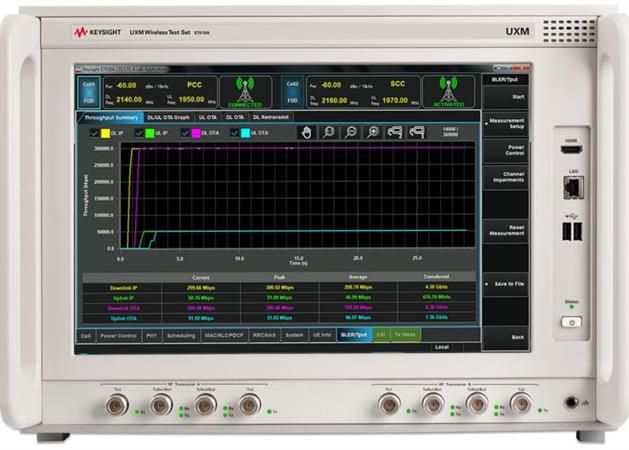Click the marker icon beside zoom in
Image resolution: width=629 pixels, height=450 pixels.
pos(395,132)
